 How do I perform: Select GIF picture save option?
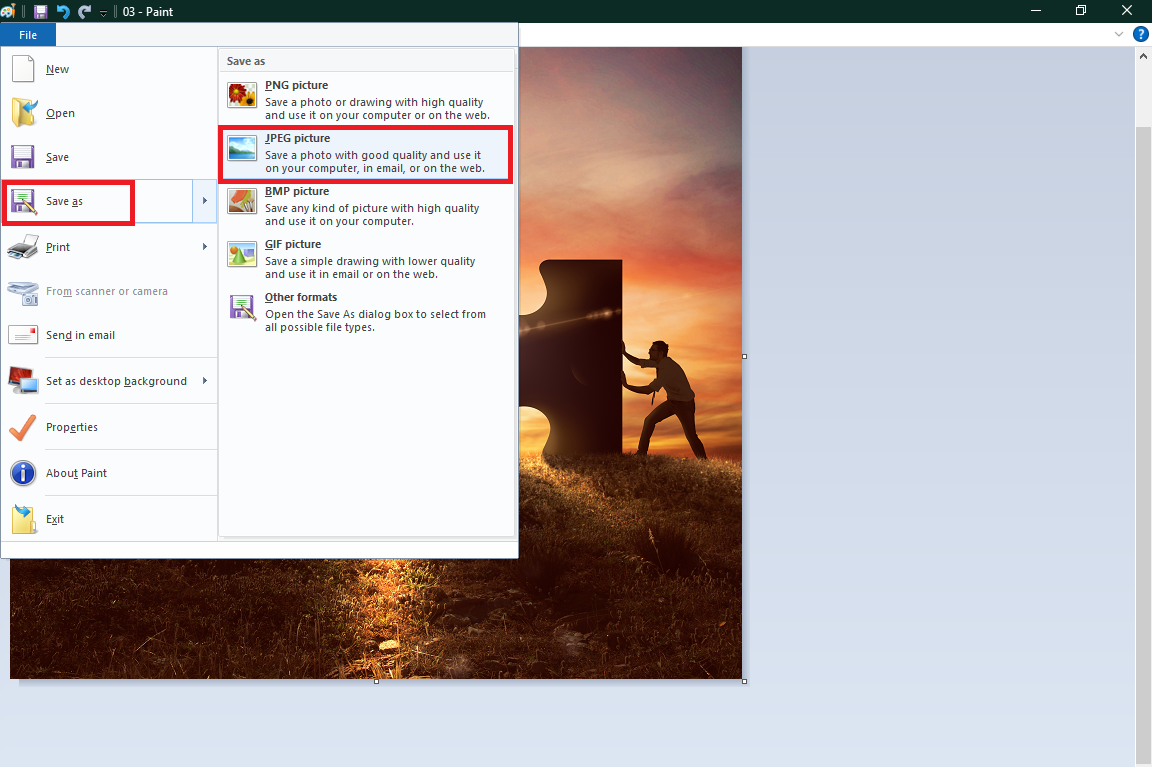point(367,259)
